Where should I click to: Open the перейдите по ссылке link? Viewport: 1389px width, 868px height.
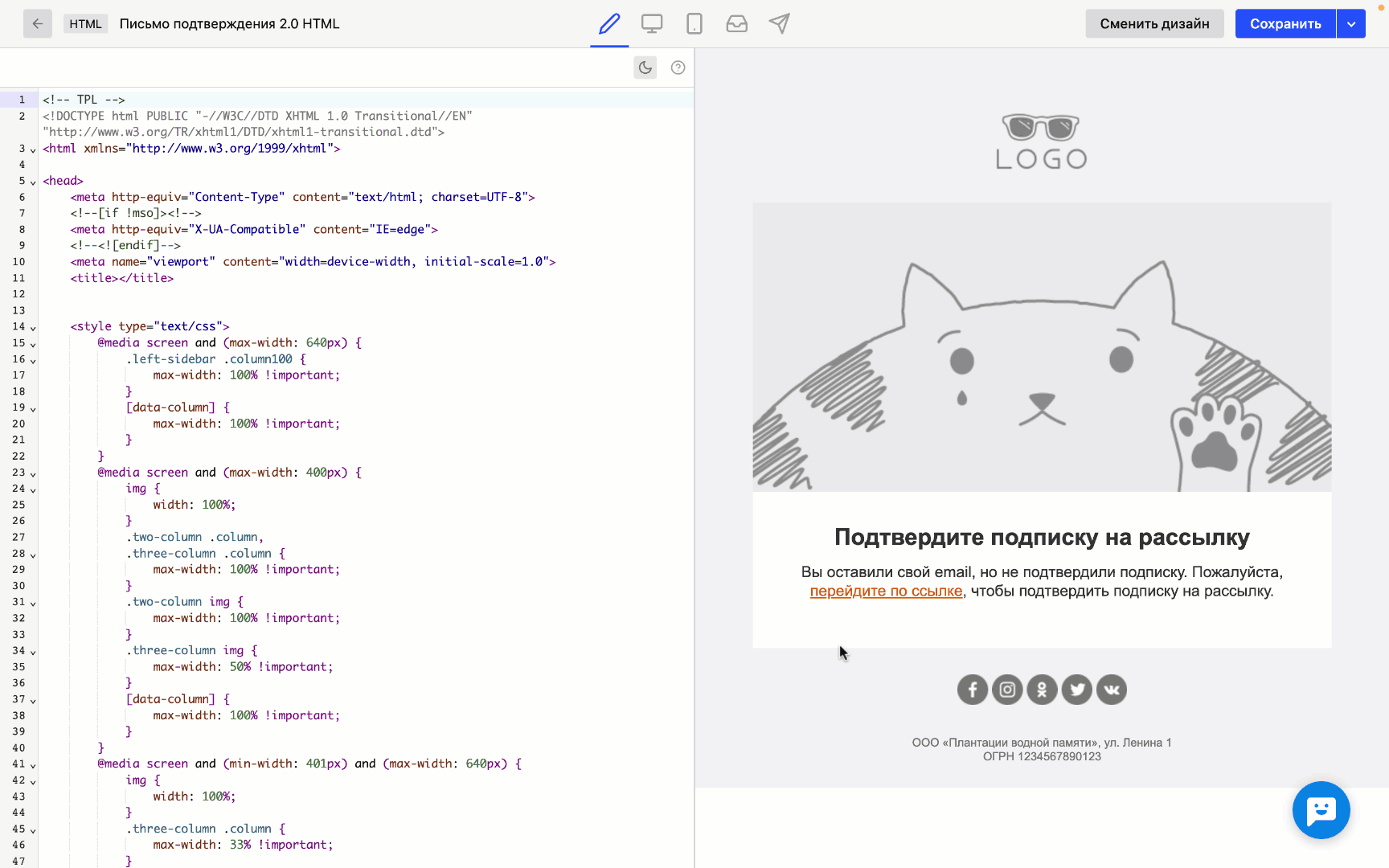pyautogui.click(x=885, y=591)
